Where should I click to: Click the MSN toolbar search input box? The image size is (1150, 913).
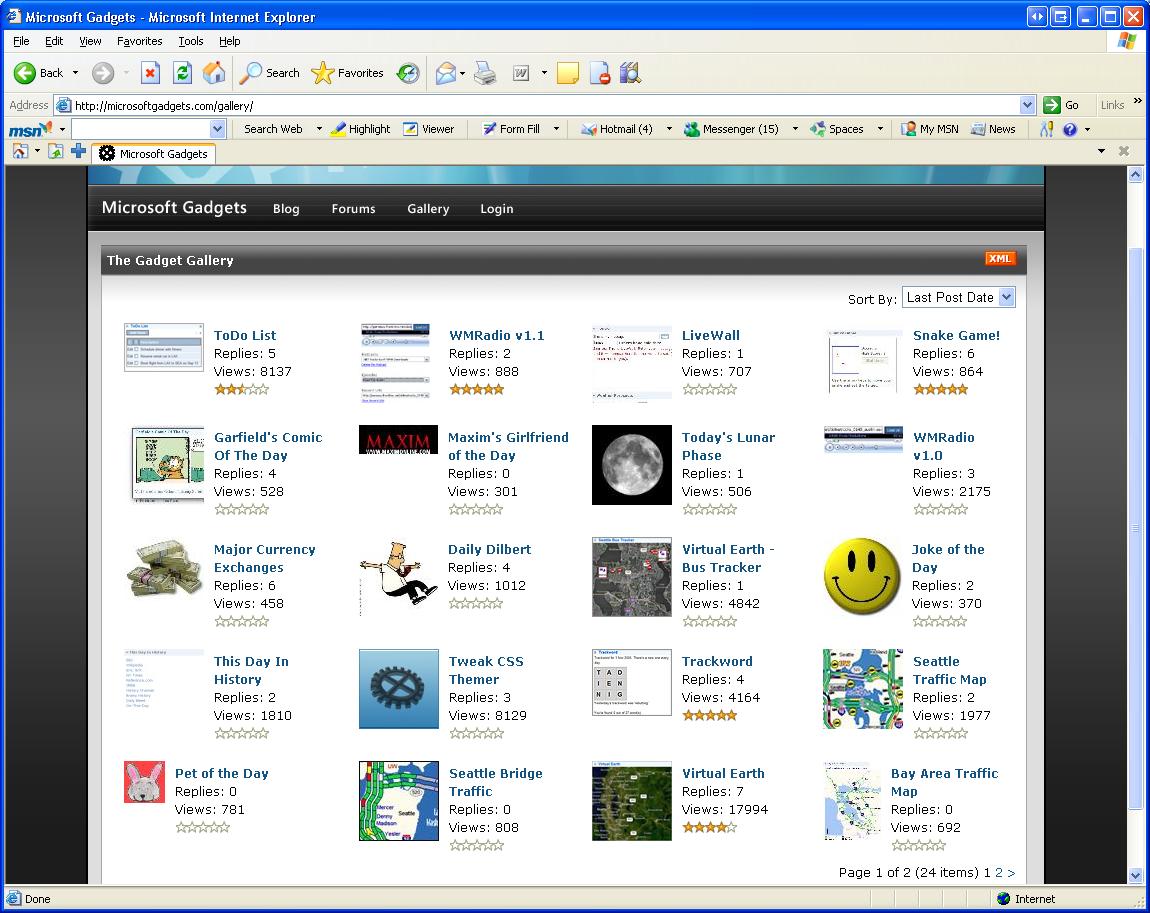pos(141,129)
